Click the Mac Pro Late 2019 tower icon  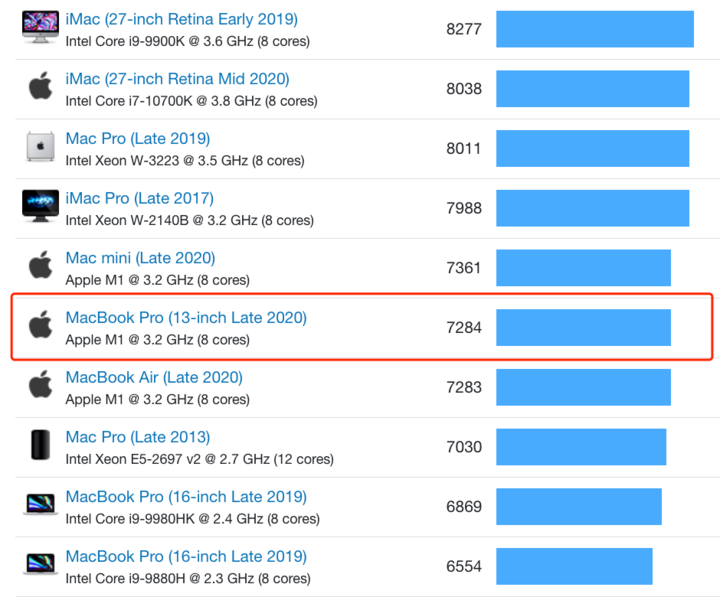(40, 147)
